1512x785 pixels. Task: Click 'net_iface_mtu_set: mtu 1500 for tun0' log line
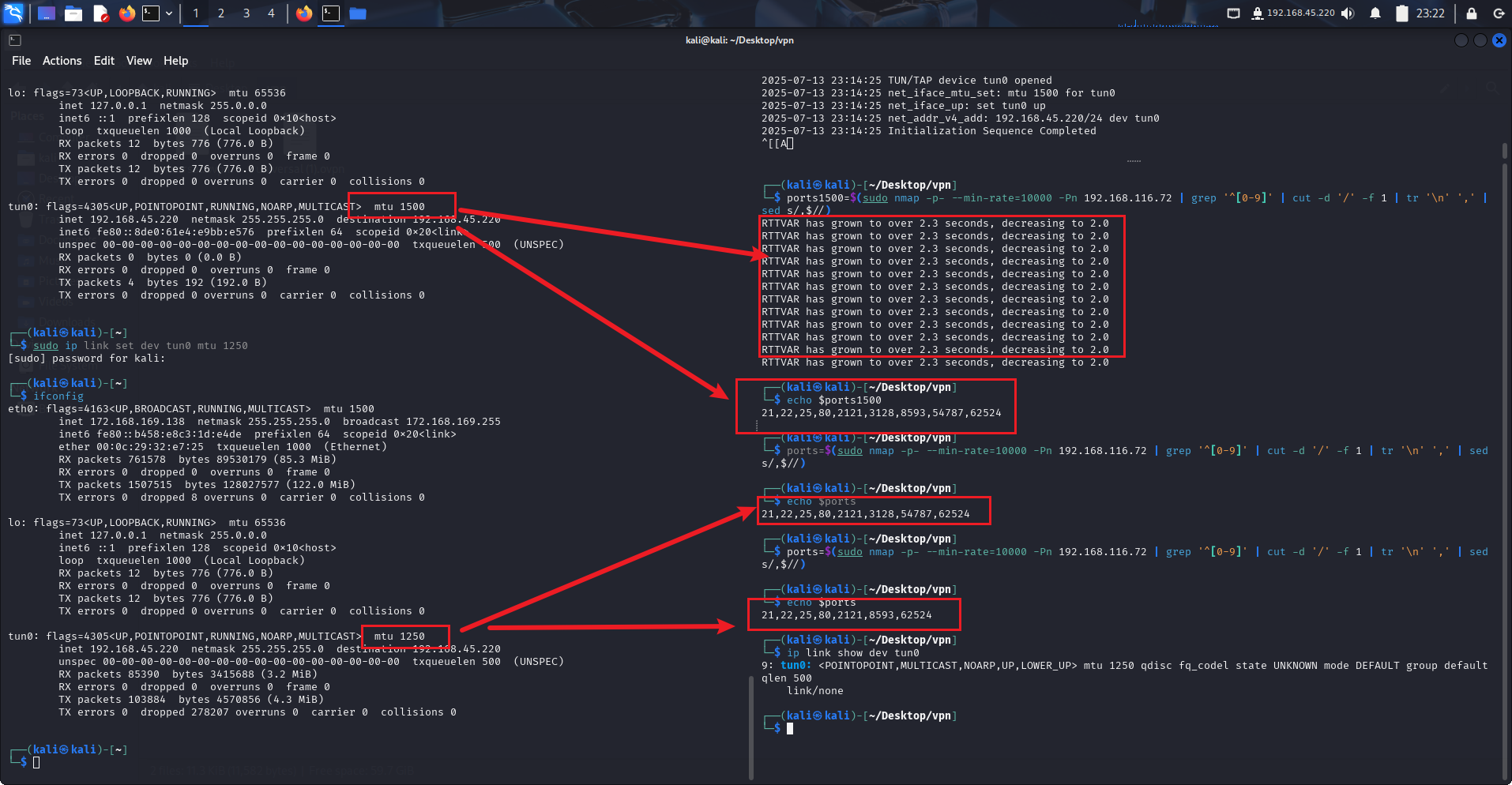pyautogui.click(x=938, y=93)
